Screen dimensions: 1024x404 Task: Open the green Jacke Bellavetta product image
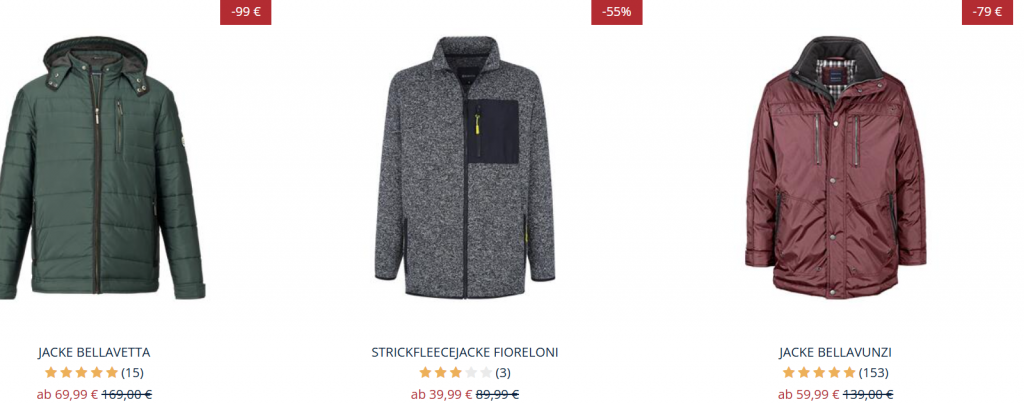tap(102, 168)
